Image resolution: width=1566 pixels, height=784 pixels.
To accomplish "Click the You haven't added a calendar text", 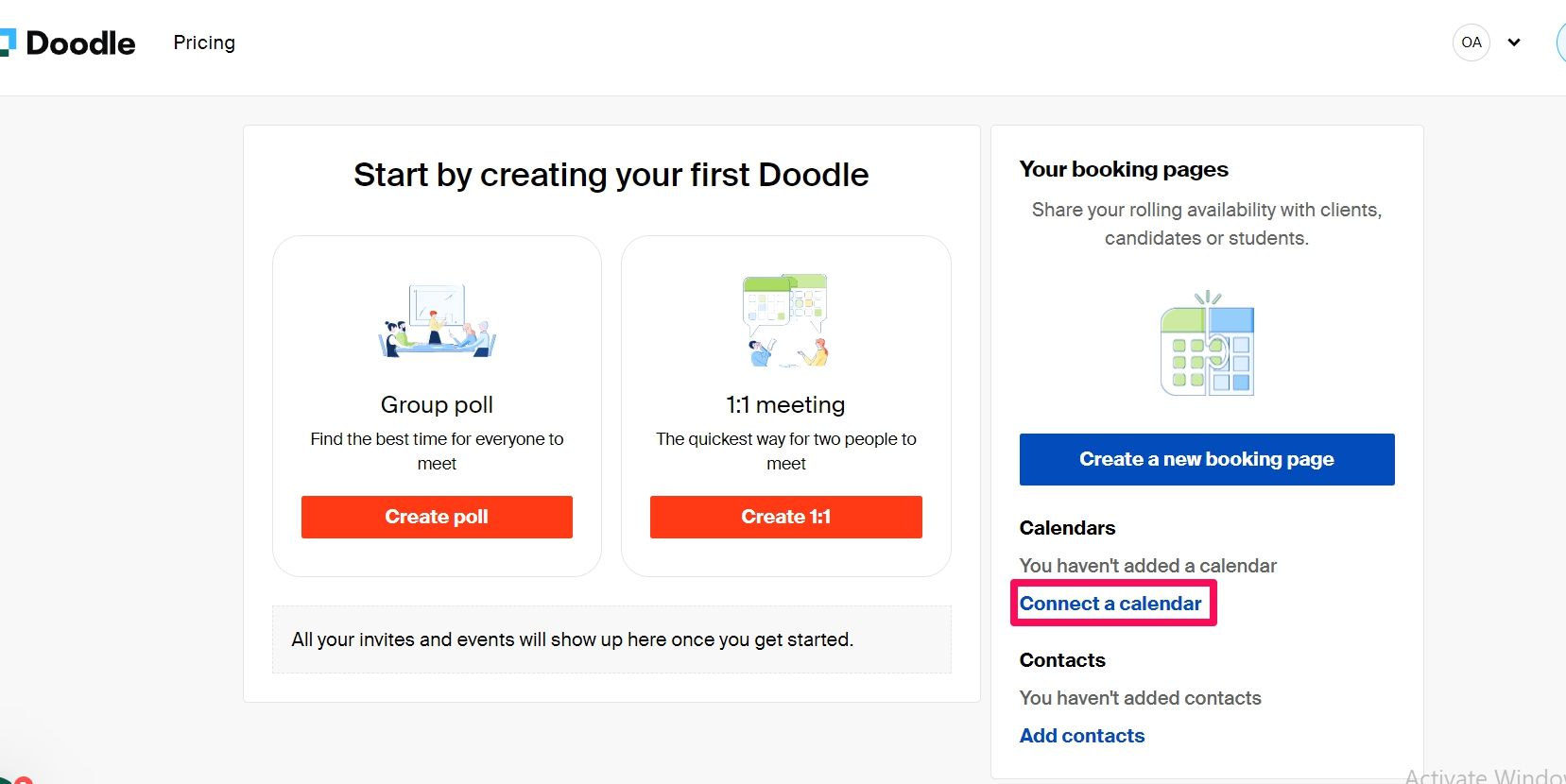I will point(1147,565).
